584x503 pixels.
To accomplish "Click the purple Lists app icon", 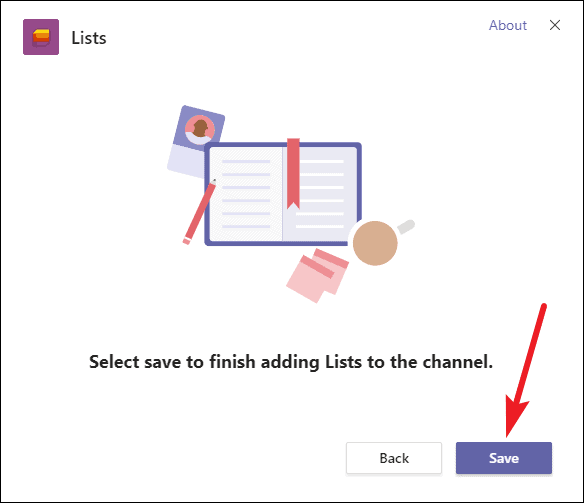I will (41, 37).
